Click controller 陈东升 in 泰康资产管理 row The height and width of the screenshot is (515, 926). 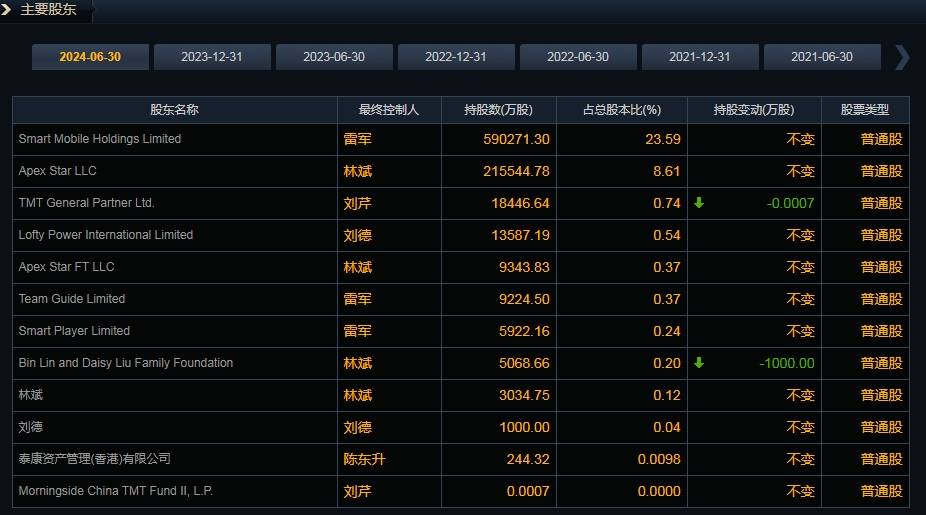point(364,459)
